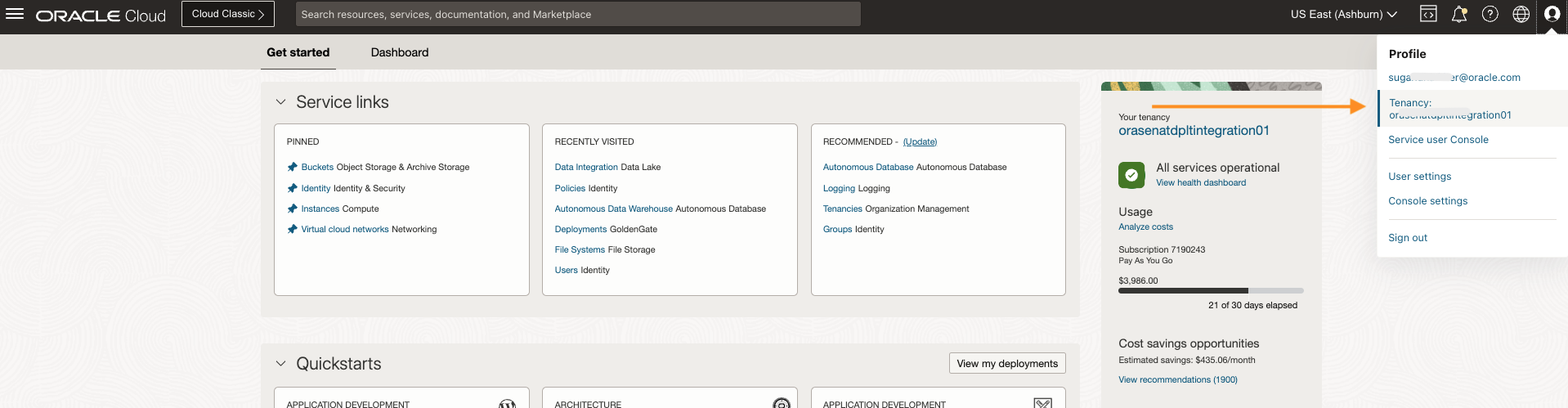Click the oracle.com email in profile menu
1568x408 pixels.
1454,78
